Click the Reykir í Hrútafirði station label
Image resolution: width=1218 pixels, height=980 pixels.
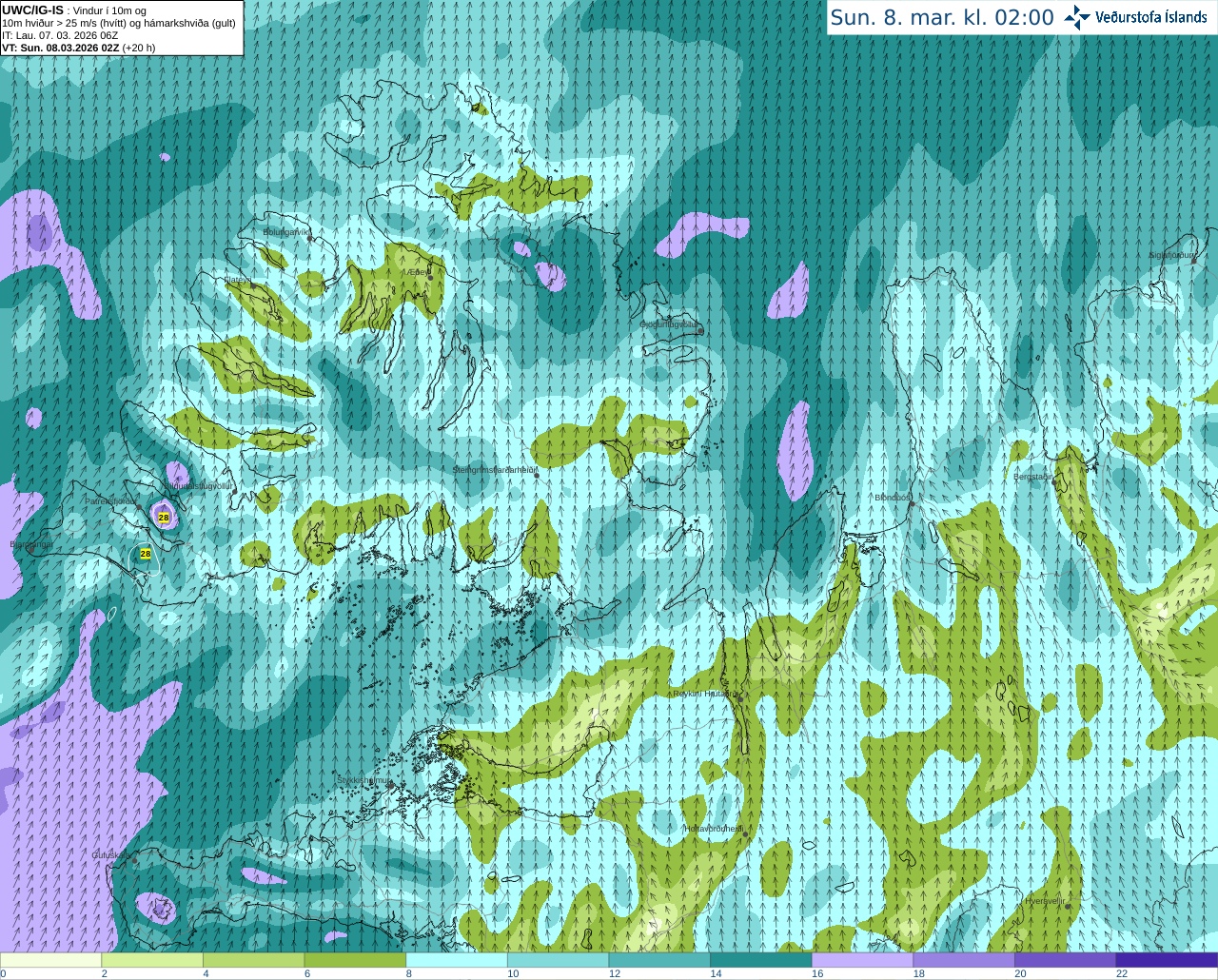click(x=705, y=694)
